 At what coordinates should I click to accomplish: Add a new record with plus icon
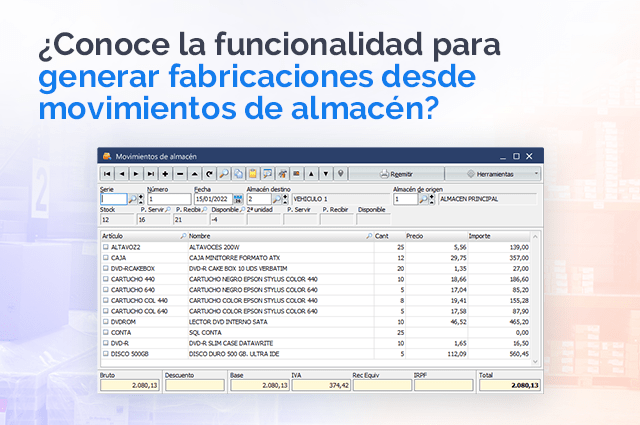(165, 174)
